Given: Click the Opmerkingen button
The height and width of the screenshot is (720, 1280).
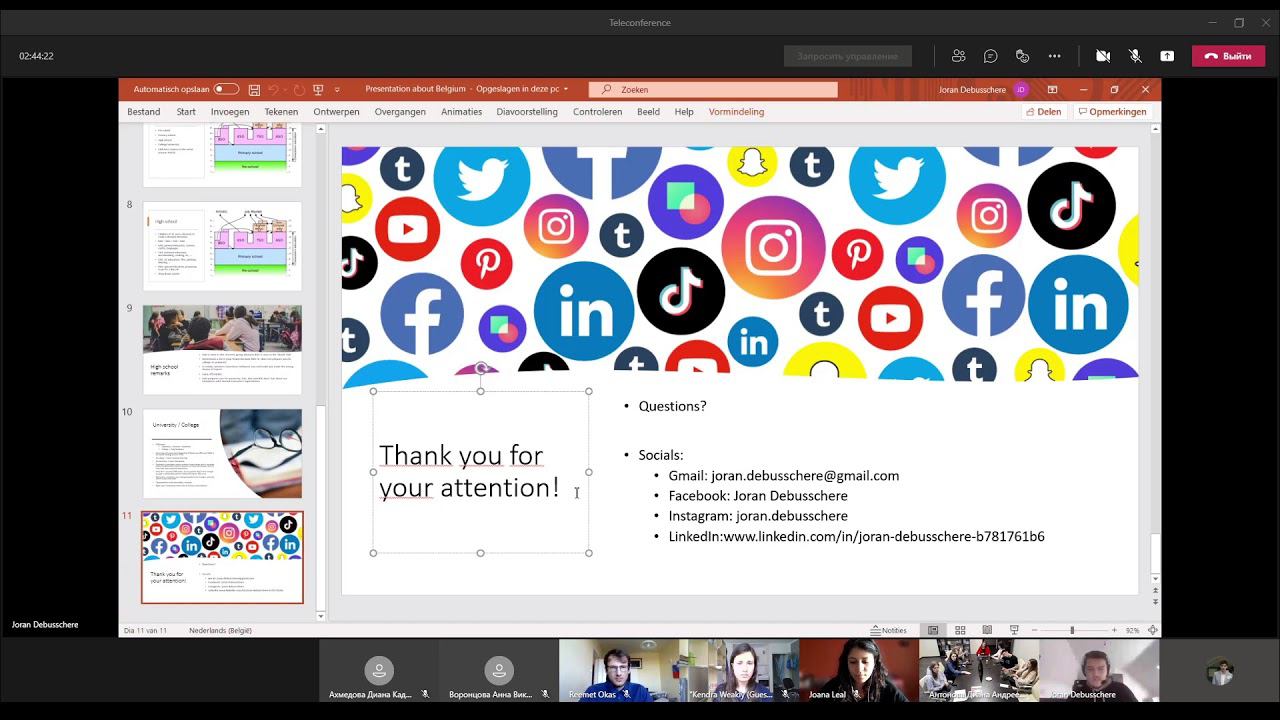Looking at the screenshot, I should pos(1113,112).
